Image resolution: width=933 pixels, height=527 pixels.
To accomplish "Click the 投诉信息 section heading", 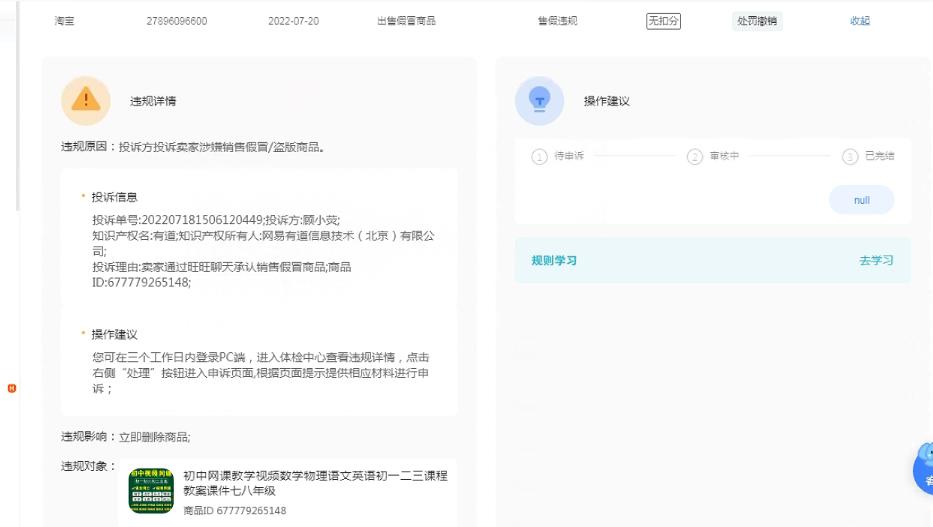I will (x=114, y=197).
